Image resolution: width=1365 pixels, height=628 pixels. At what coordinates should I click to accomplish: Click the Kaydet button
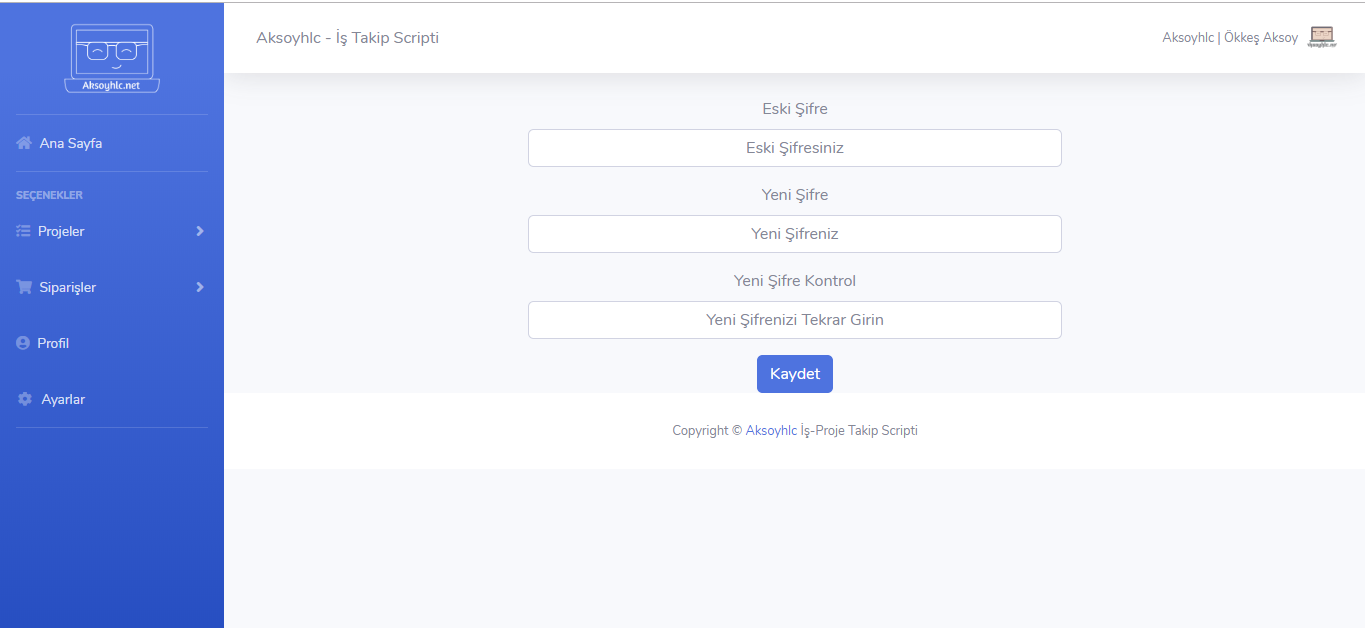point(795,374)
